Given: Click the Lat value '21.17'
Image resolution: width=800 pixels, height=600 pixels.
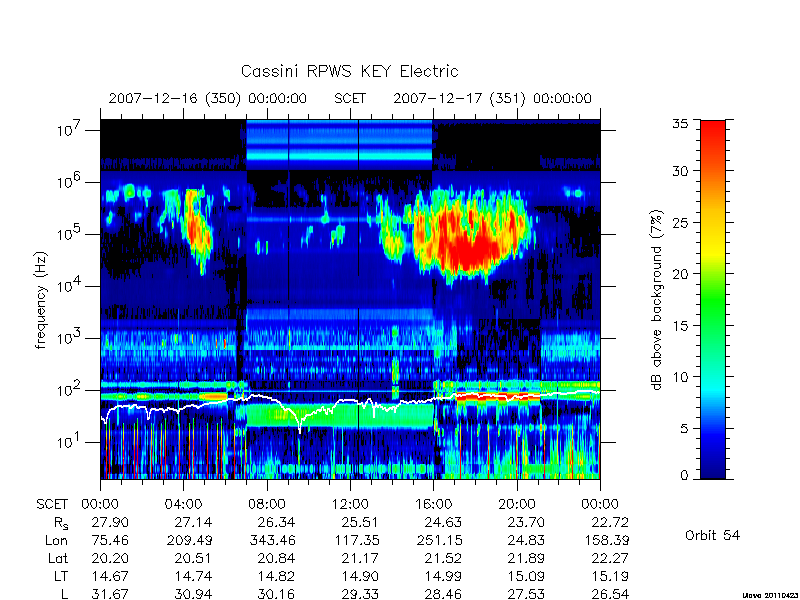Looking at the screenshot, I should 360,559.
